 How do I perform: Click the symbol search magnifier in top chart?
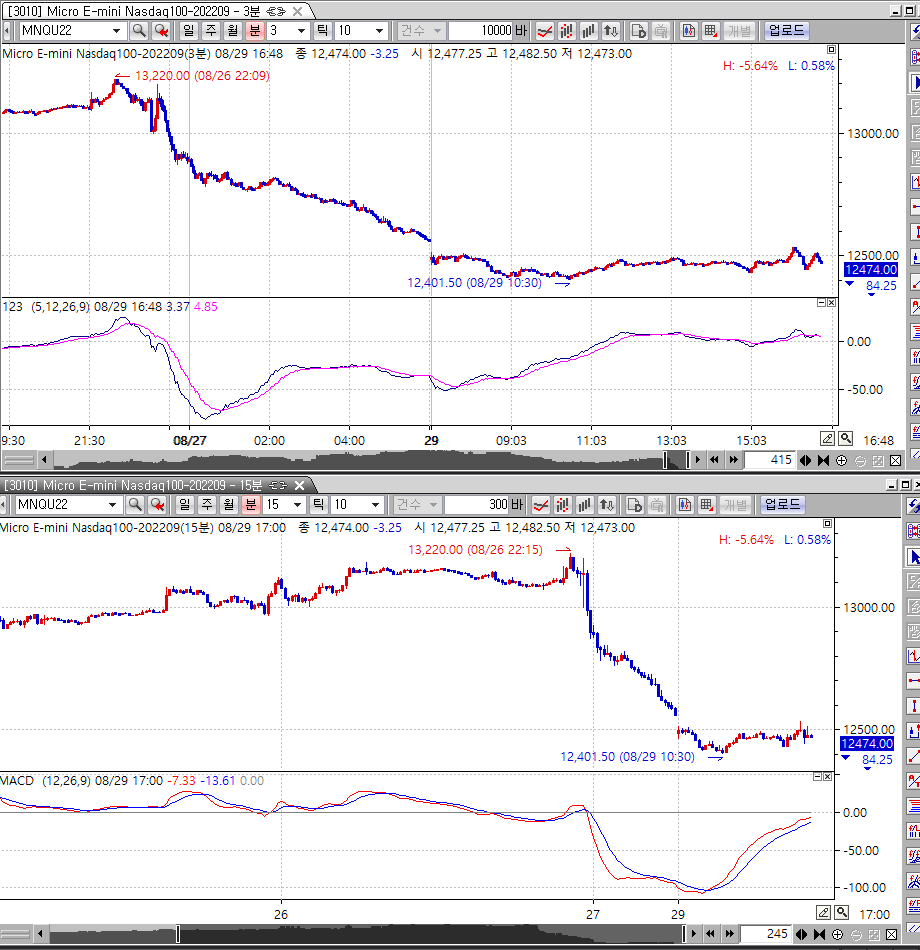click(139, 30)
